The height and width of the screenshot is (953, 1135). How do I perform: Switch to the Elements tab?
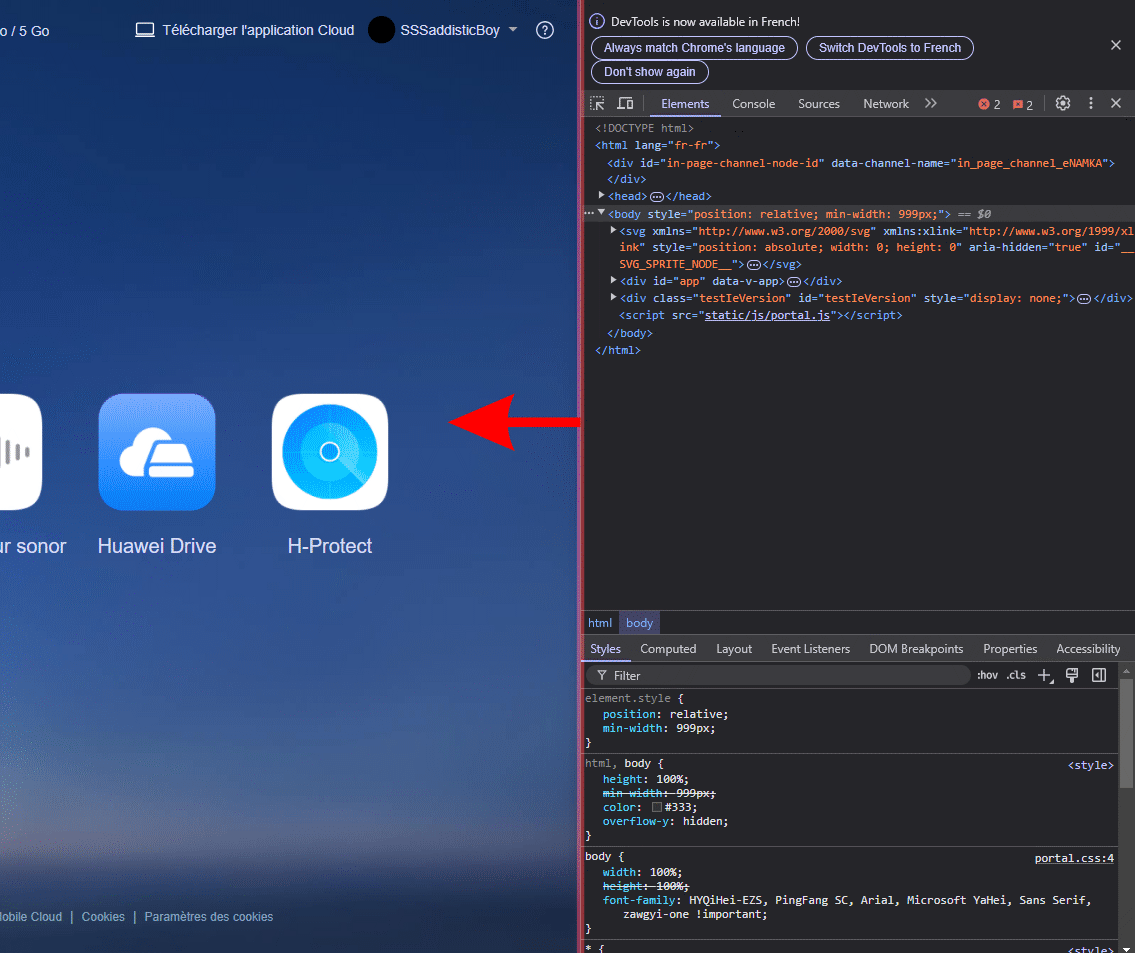(685, 104)
